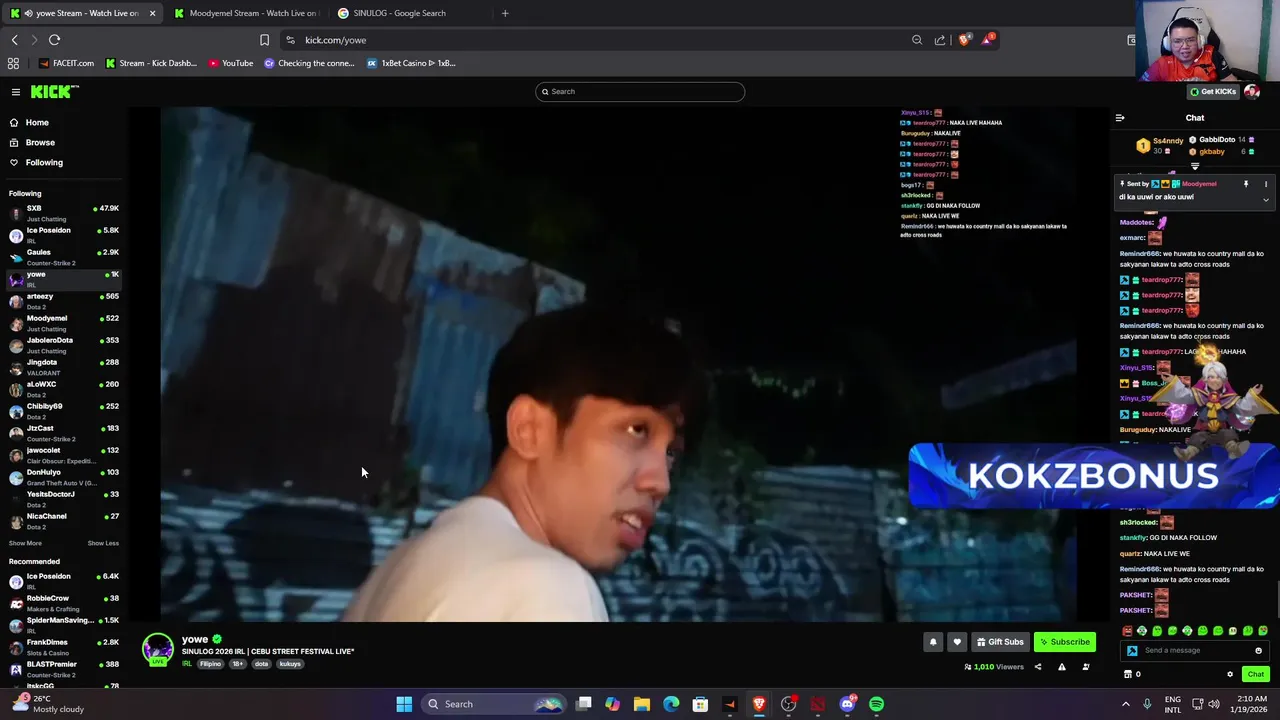1280x720 pixels.
Task: Expand the gift leaderboard with the down arrow
Action: coord(1195,167)
